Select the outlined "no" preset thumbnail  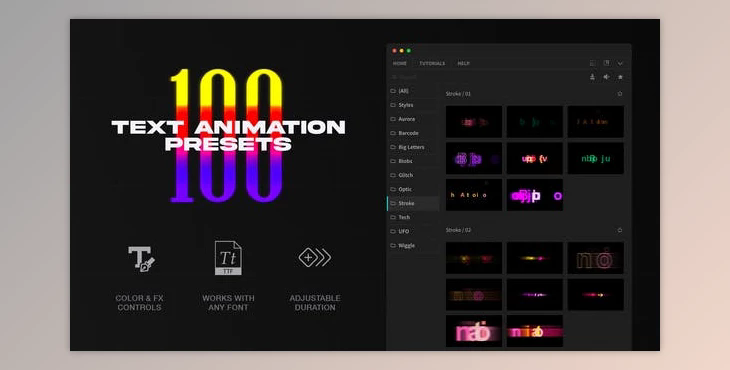pos(595,258)
